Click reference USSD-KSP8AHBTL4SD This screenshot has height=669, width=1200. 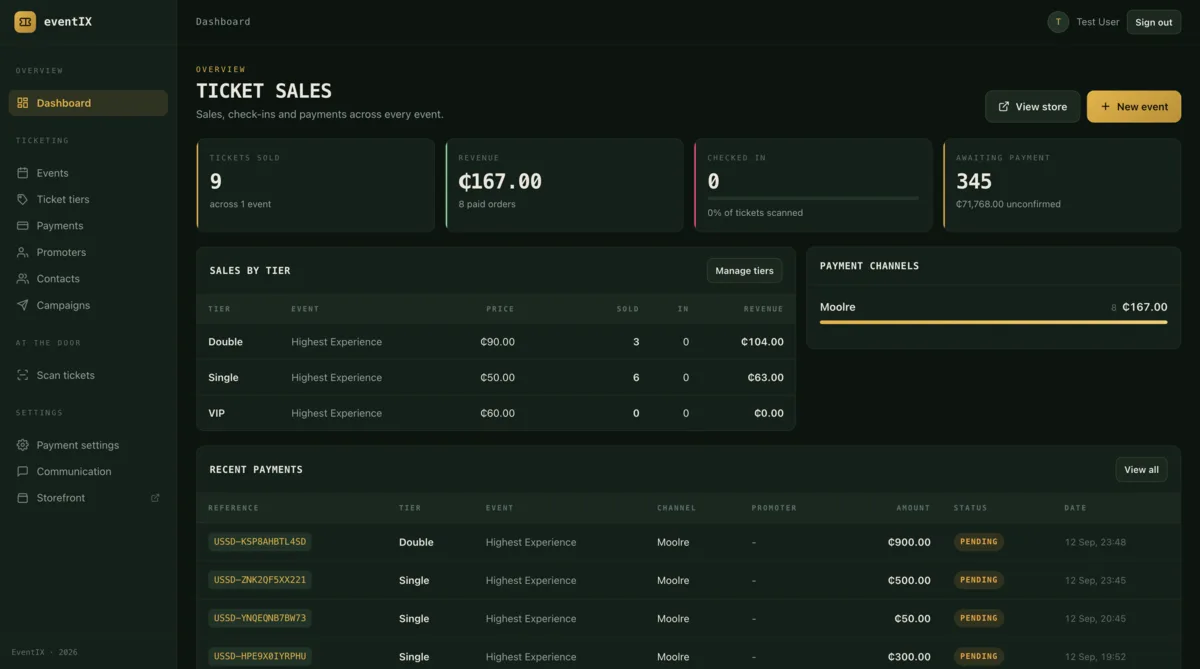pos(260,542)
